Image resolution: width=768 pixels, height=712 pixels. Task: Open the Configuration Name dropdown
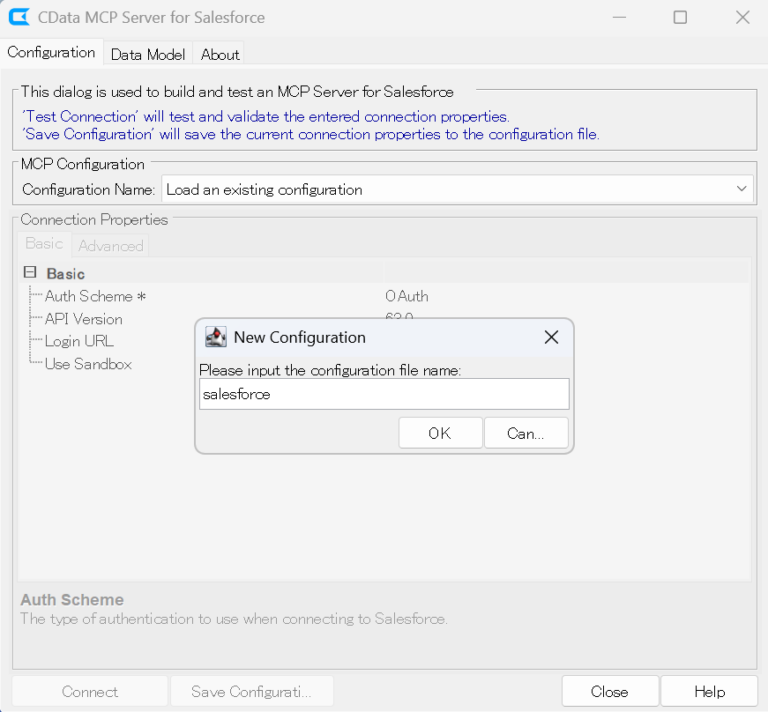[x=741, y=189]
